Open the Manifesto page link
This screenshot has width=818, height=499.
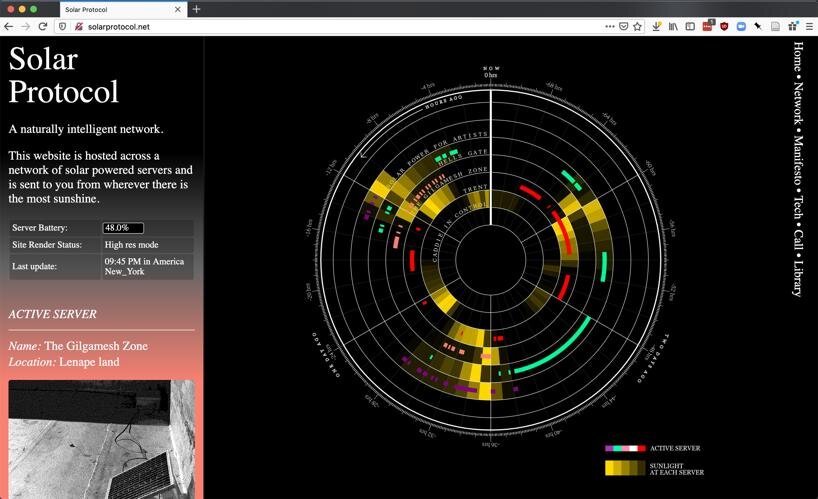pyautogui.click(x=798, y=160)
